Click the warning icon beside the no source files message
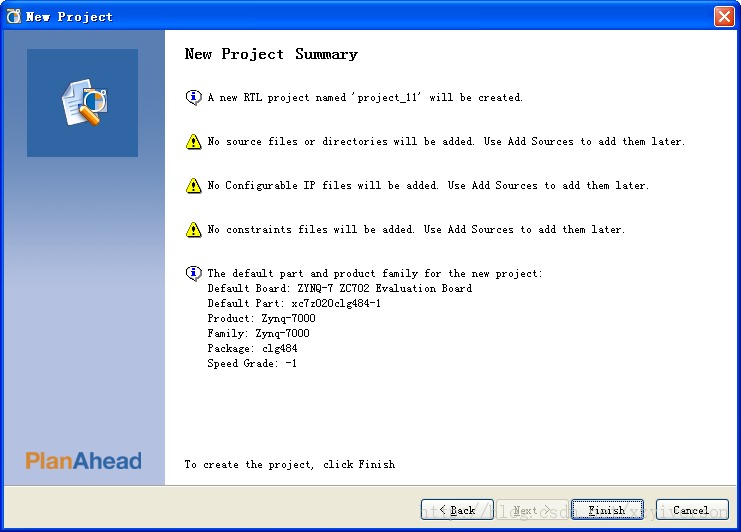Viewport: 741px width, 532px height. click(193, 141)
